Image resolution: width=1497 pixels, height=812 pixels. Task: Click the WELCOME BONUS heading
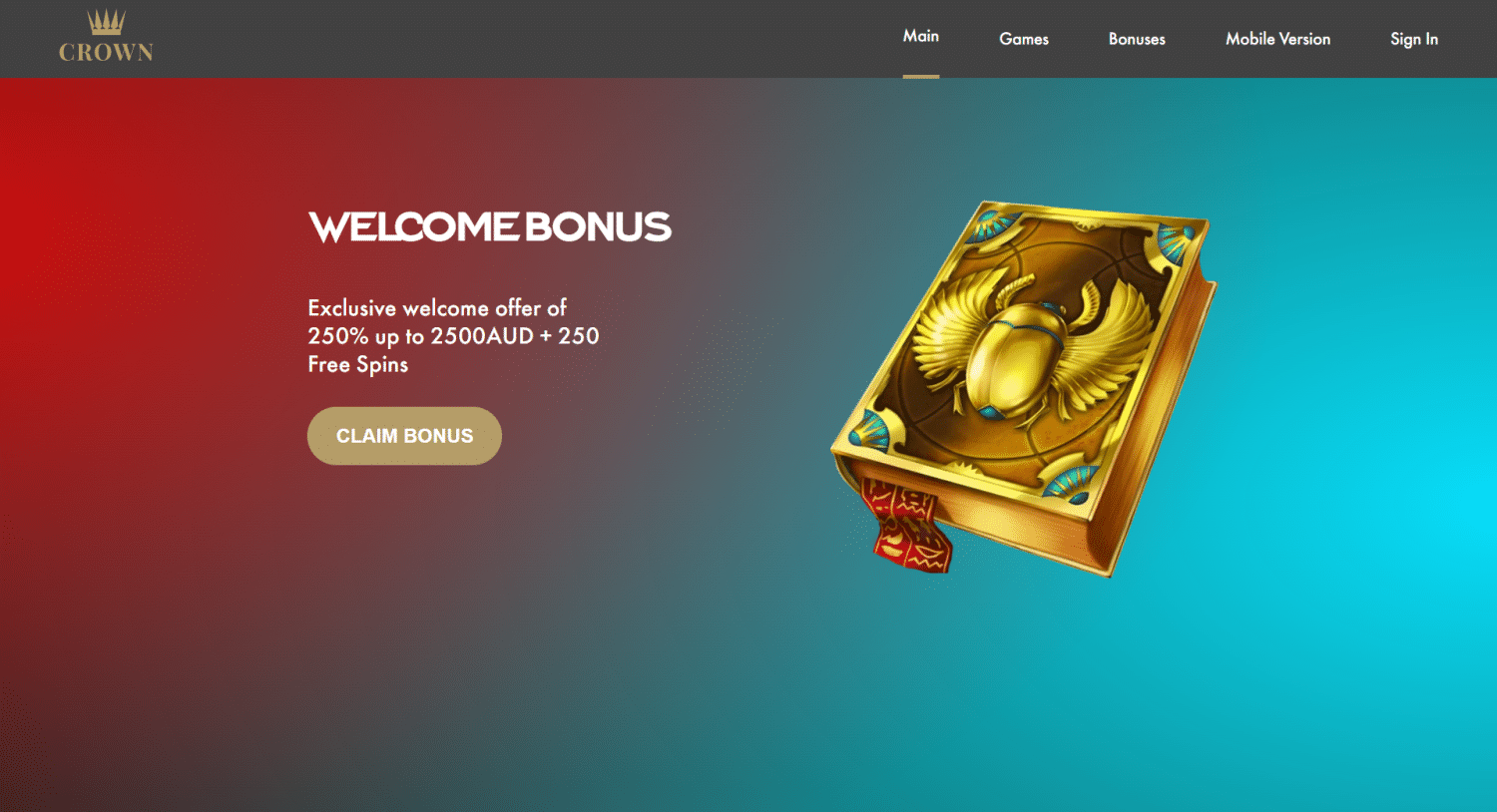coord(490,227)
